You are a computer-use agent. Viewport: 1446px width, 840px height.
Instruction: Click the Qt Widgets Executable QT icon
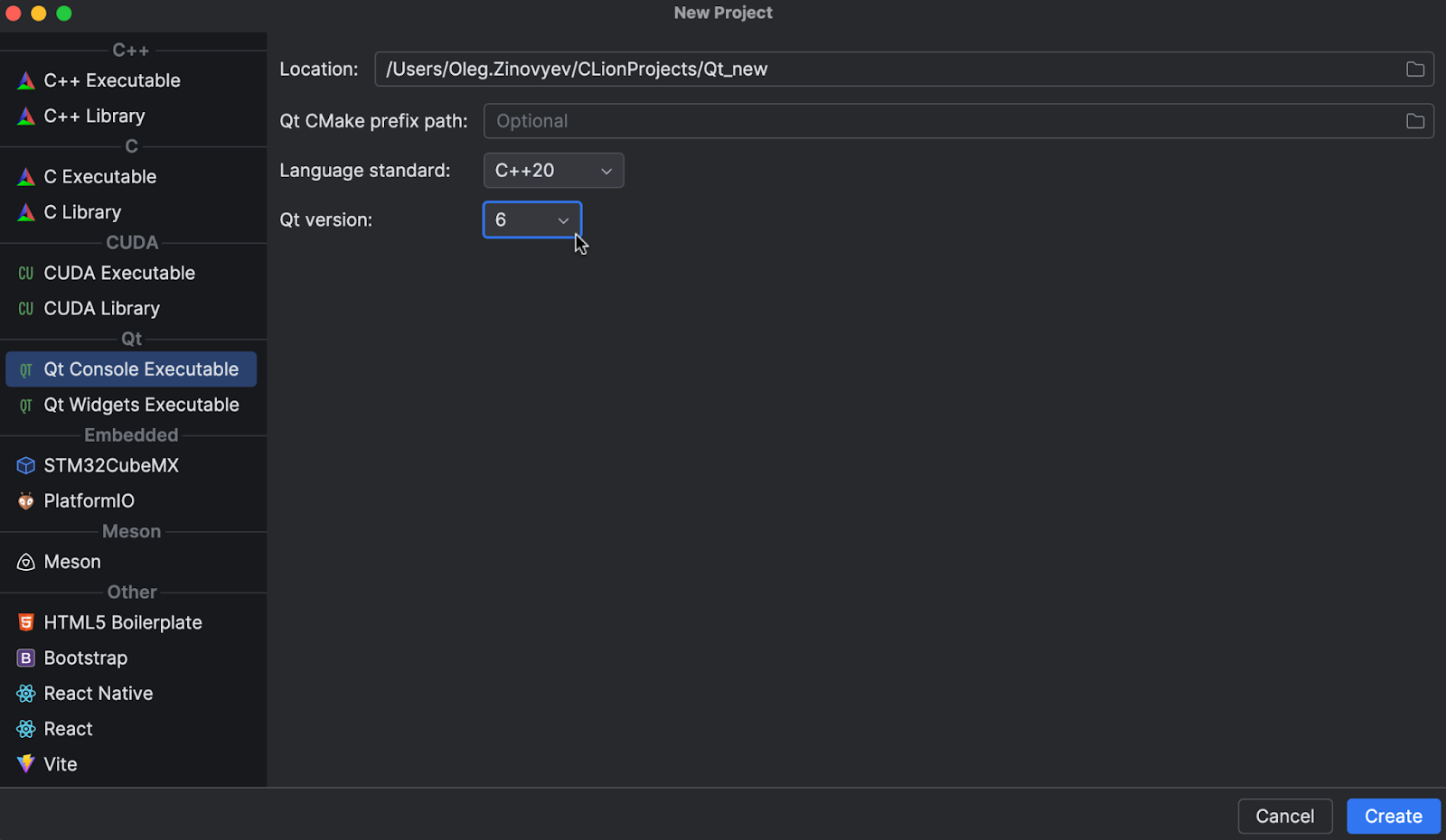(26, 406)
